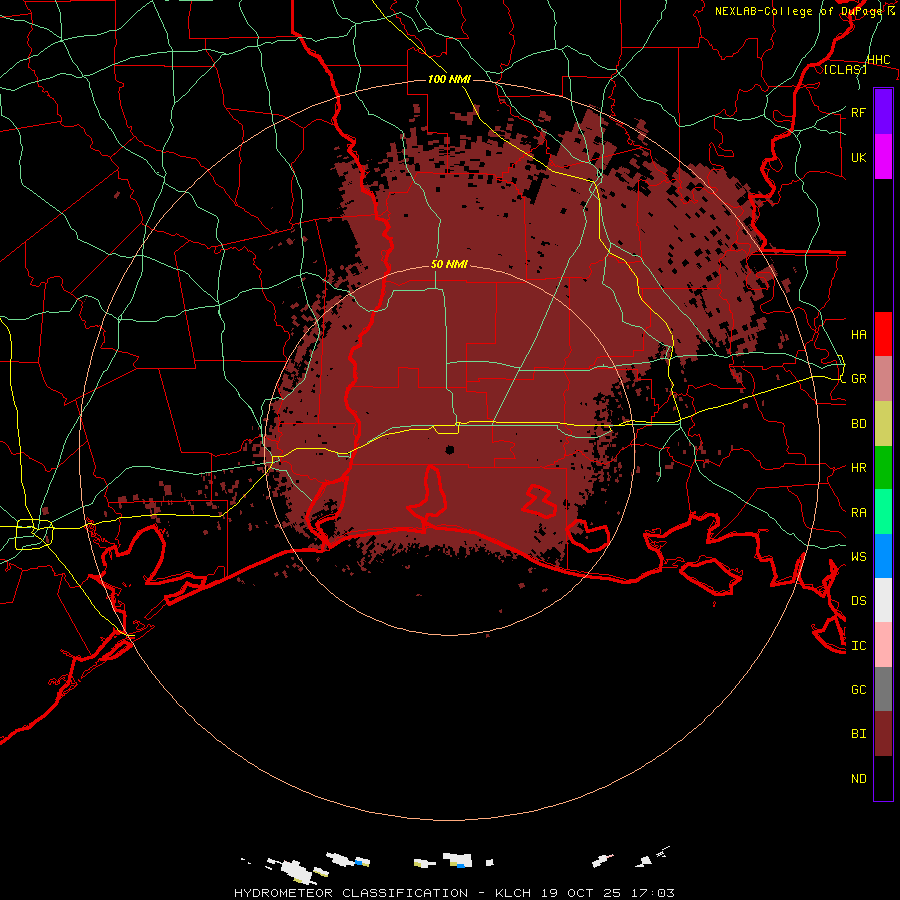Select the 'HR' legend label
900x900 pixels.
click(x=858, y=468)
